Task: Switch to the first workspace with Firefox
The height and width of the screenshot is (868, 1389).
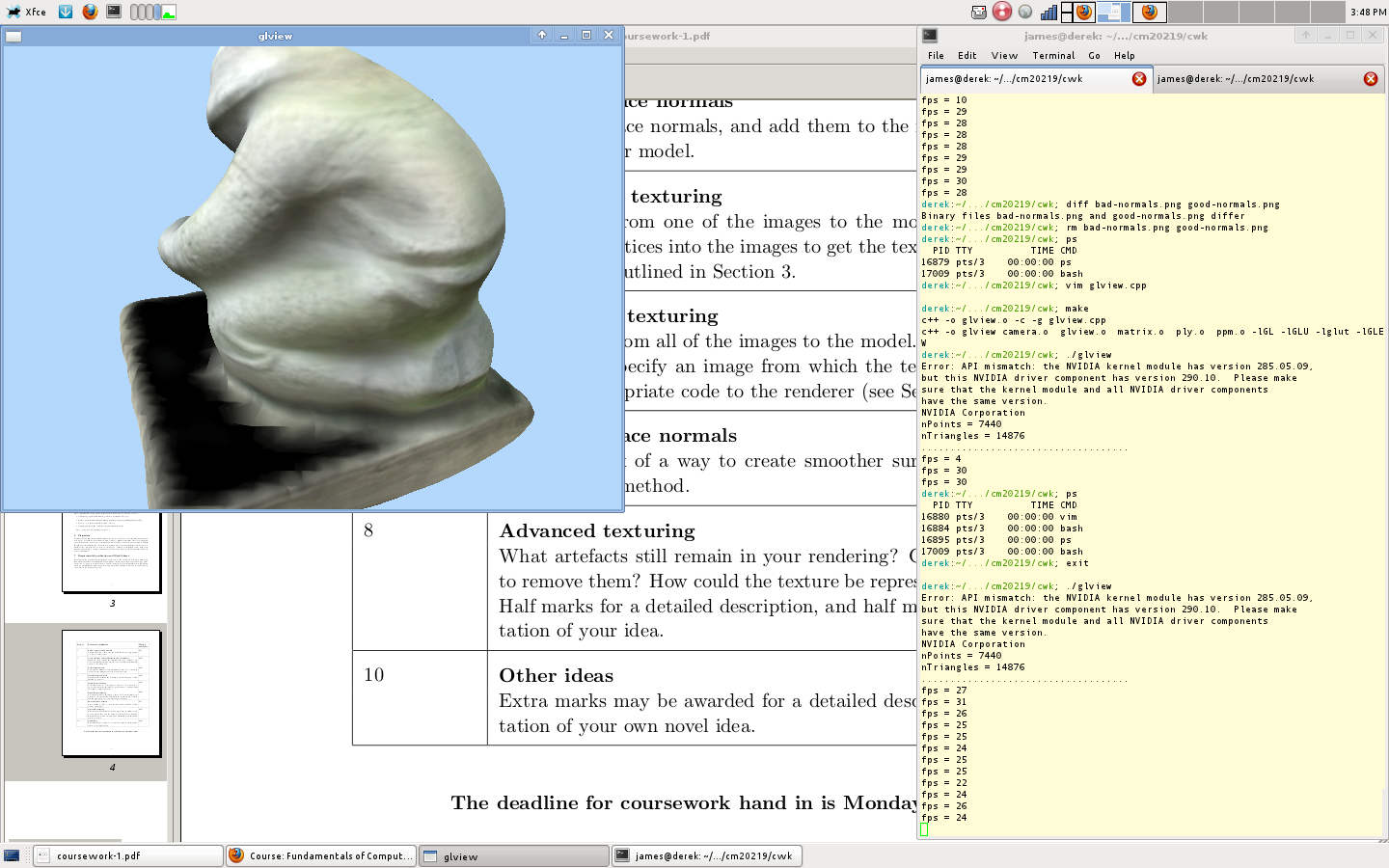Action: (1078, 12)
